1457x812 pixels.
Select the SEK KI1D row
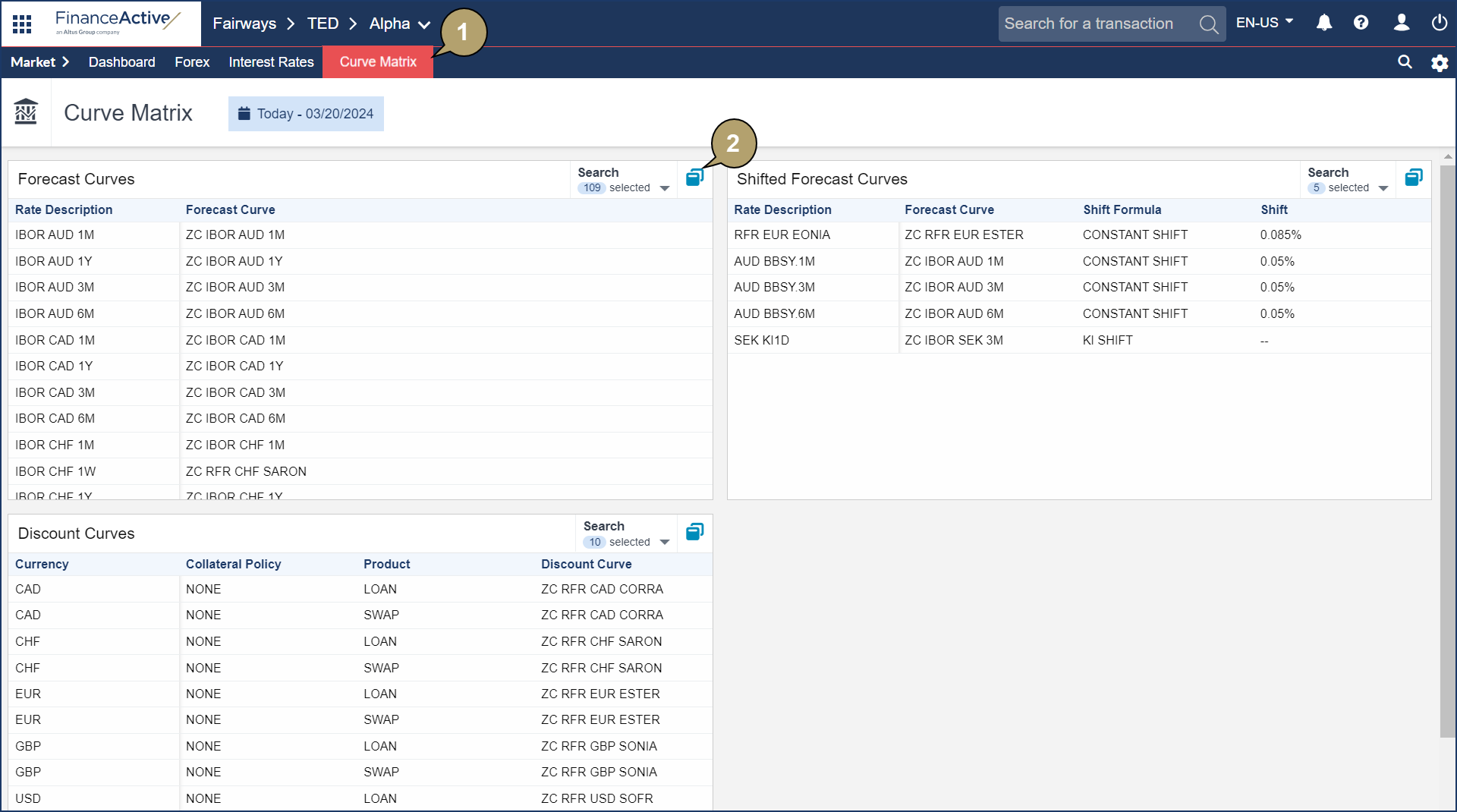(x=1079, y=340)
